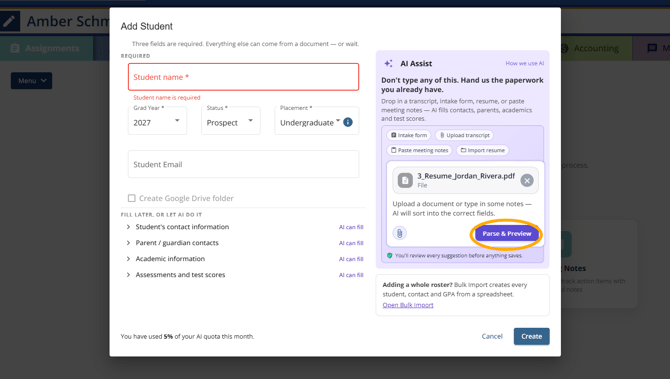Image resolution: width=670 pixels, height=379 pixels.
Task: Select the Intake form chip
Action: [x=409, y=135]
